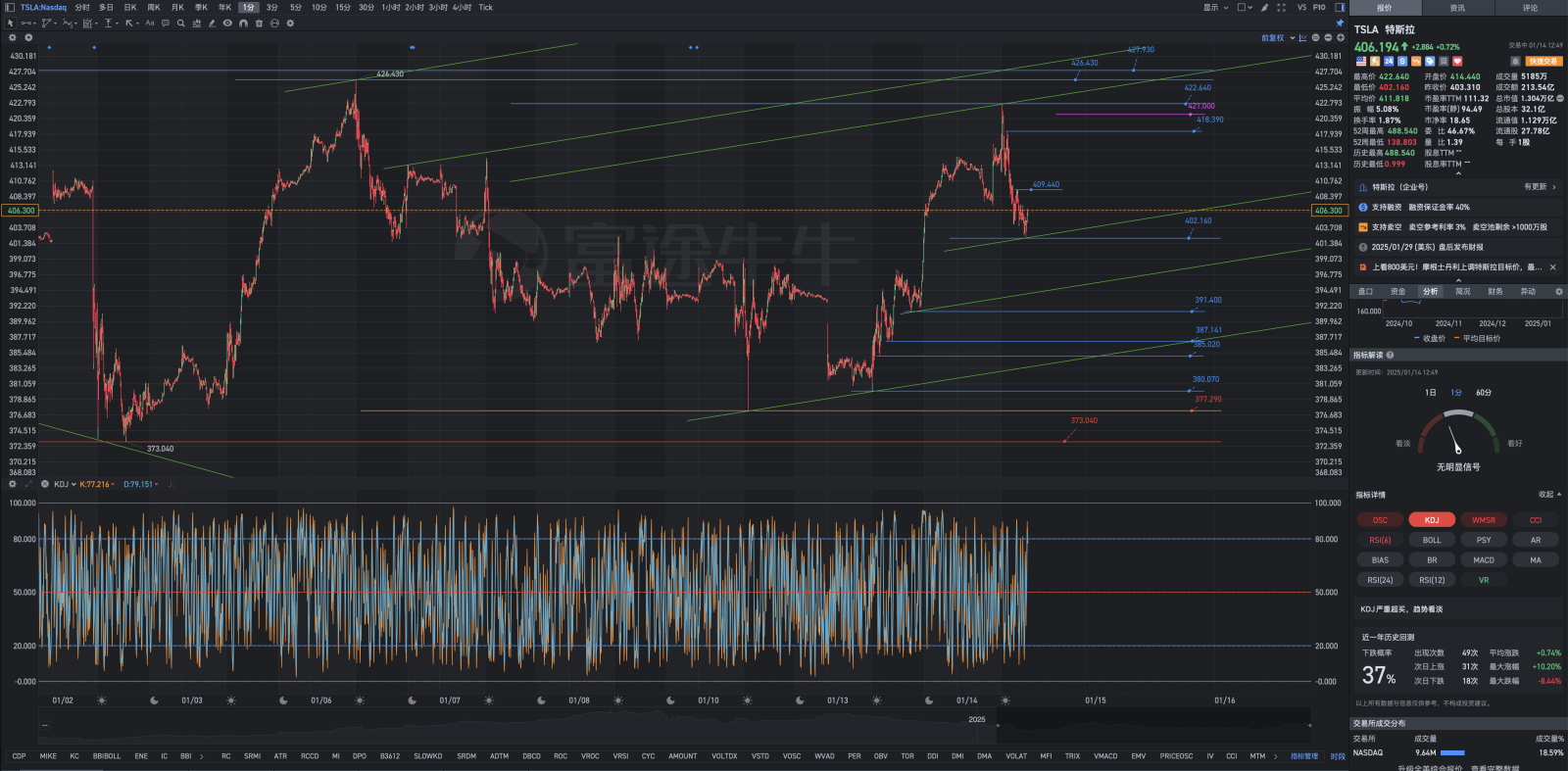Click the US flag market icon

coord(1361,61)
